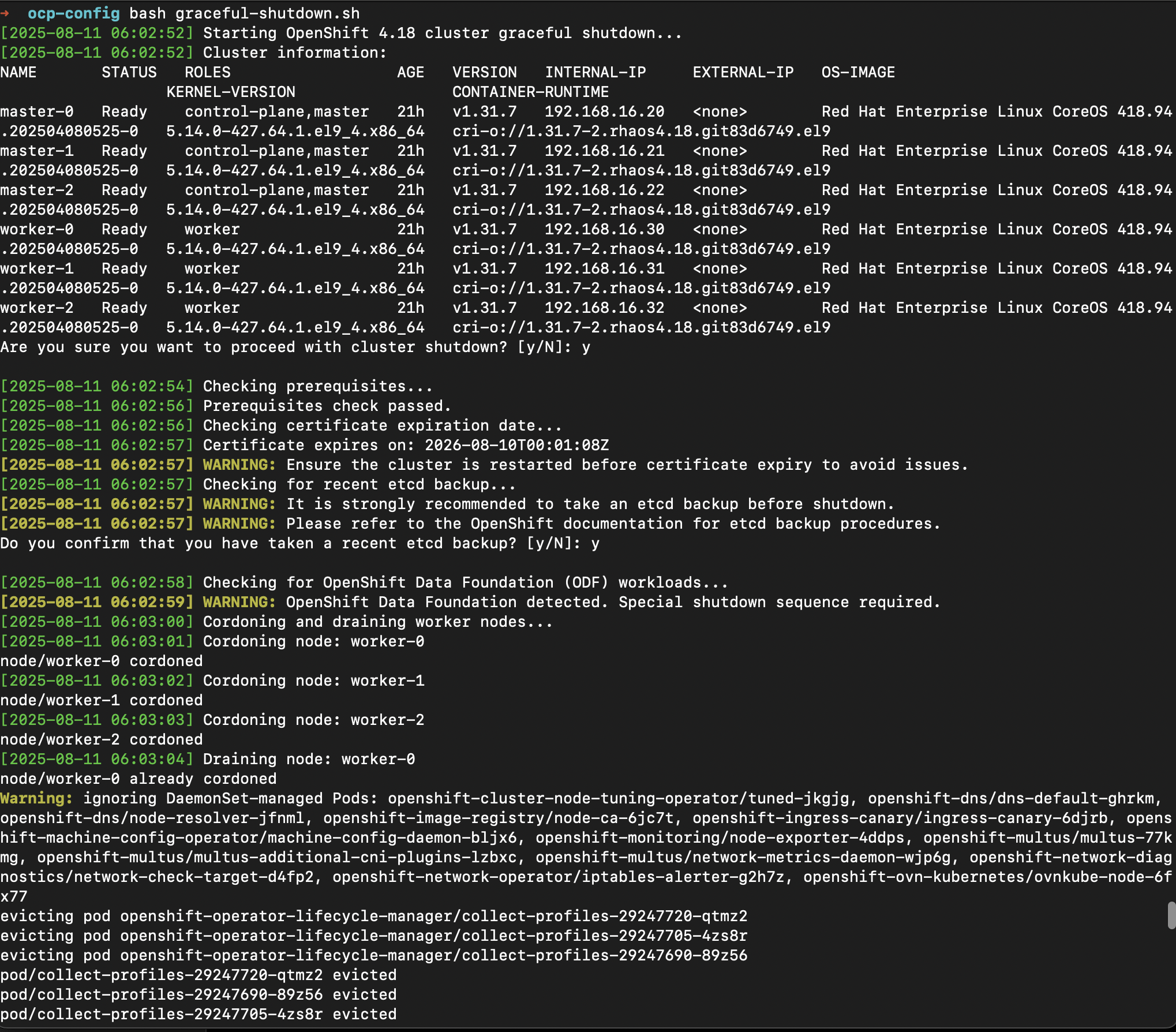Screen dimensions: 1176x1032
Task: Click 'node/worker-2 cordoned' output line
Action: point(102,739)
